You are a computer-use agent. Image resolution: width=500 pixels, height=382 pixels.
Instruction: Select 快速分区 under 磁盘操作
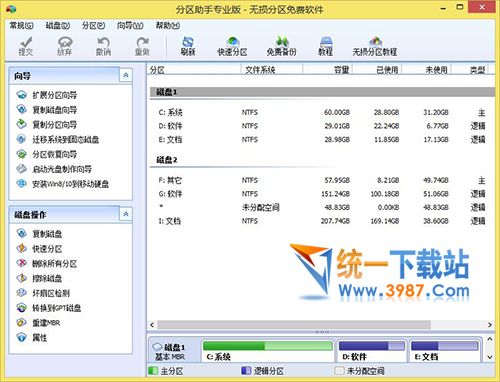[39, 249]
